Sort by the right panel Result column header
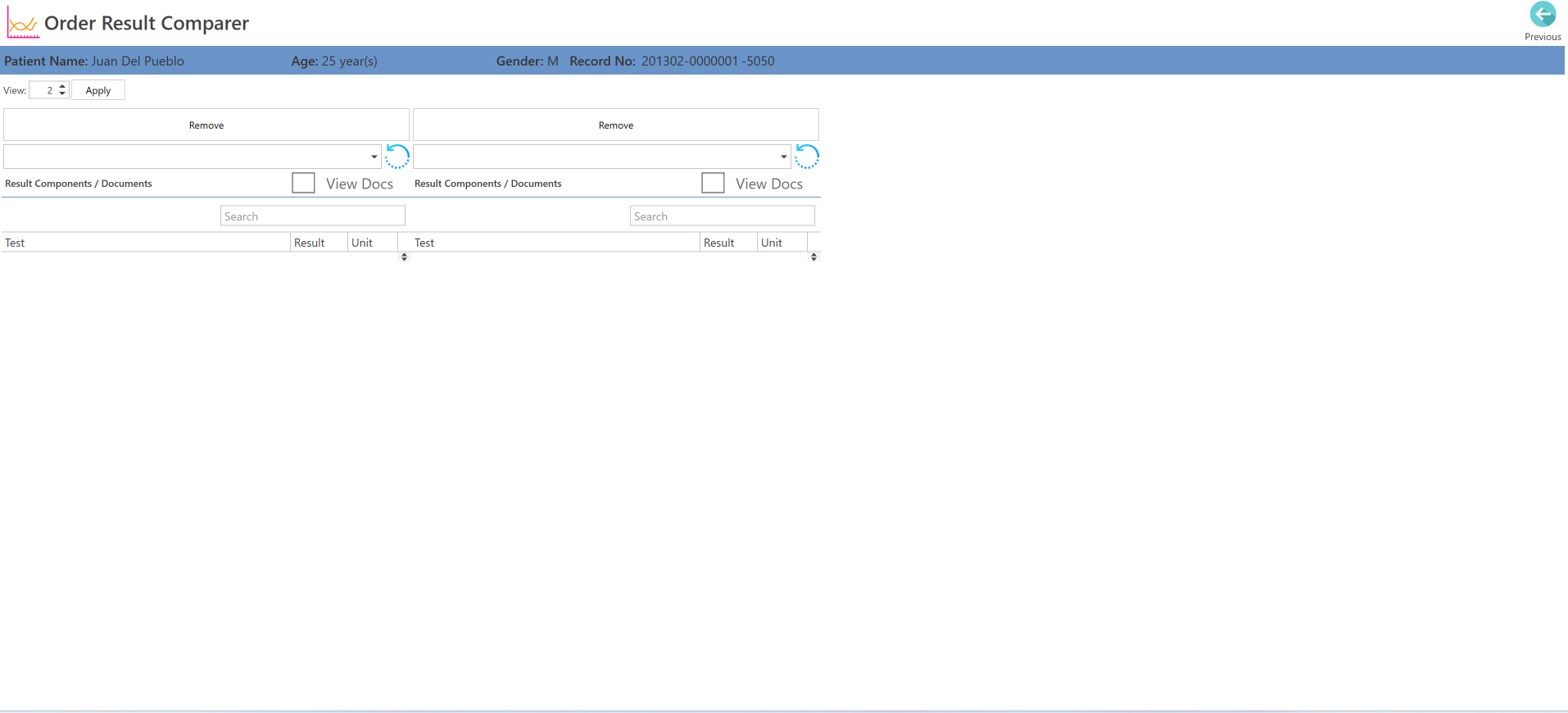The image size is (1568, 713). pyautogui.click(x=728, y=243)
